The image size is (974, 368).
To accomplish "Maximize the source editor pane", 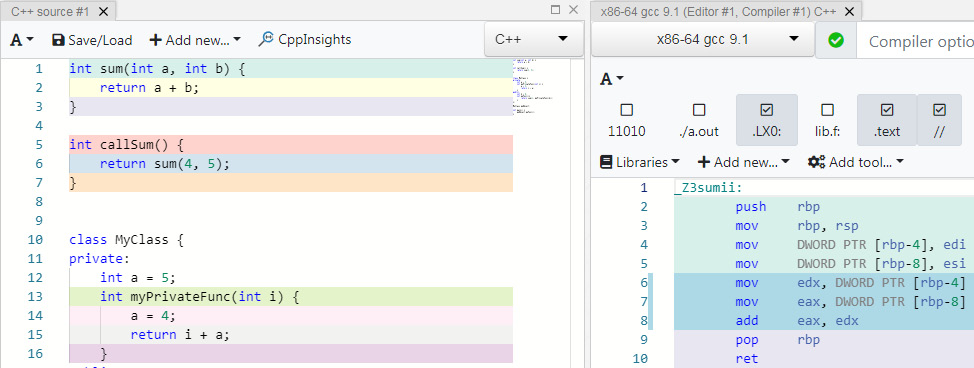I will (555, 9).
